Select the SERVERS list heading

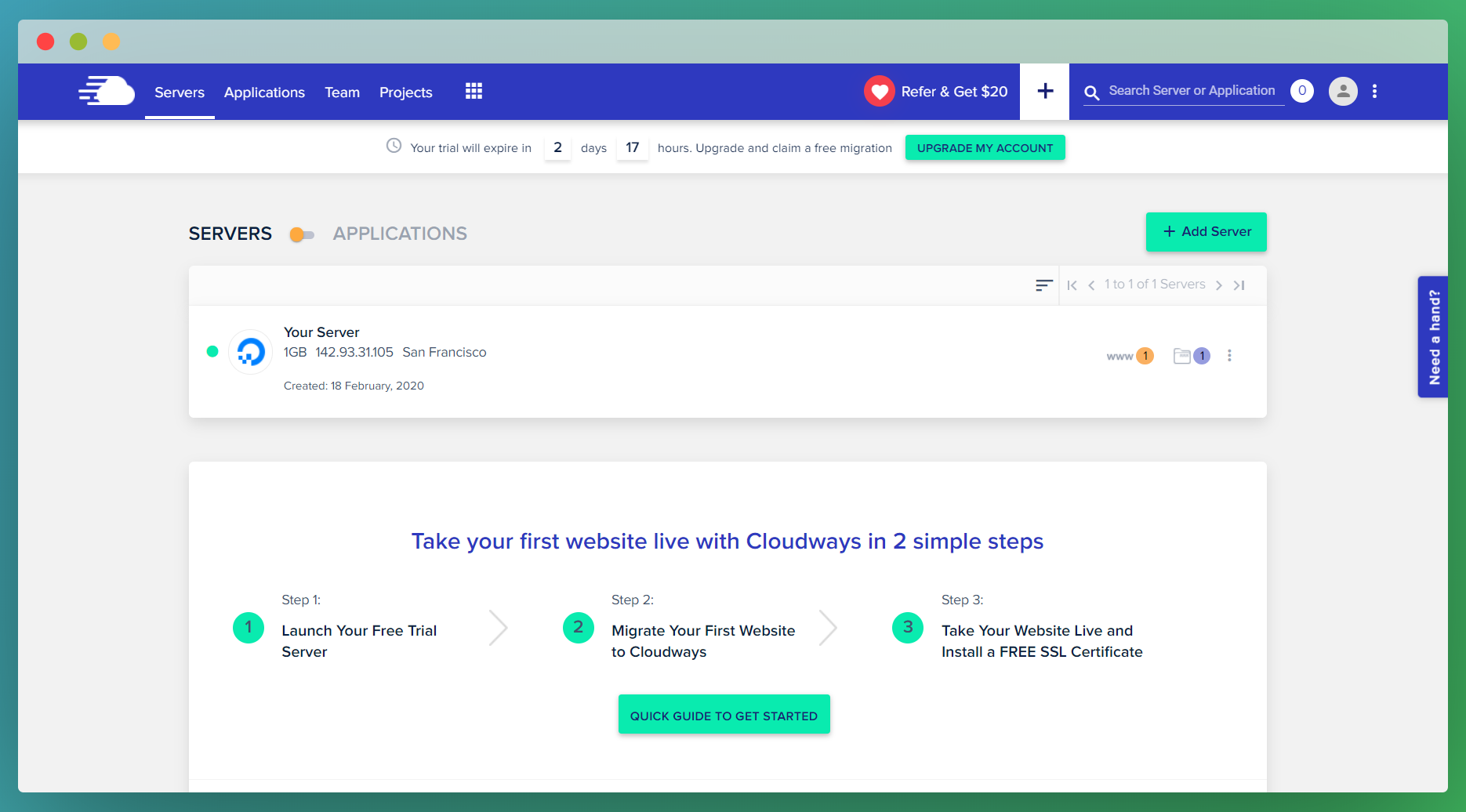(230, 234)
